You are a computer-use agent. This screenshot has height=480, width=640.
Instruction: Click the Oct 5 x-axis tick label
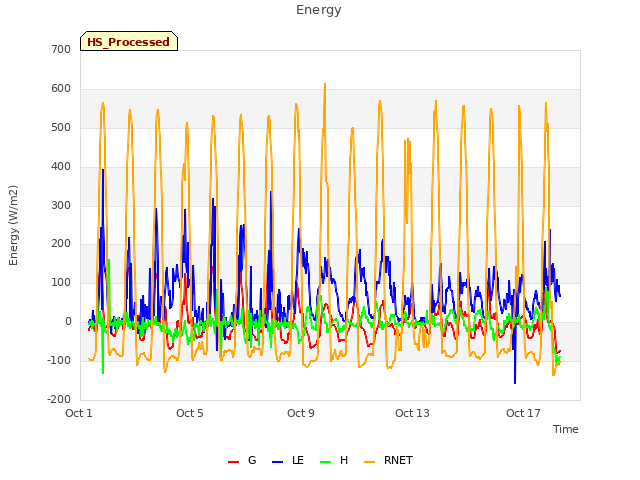190,413
